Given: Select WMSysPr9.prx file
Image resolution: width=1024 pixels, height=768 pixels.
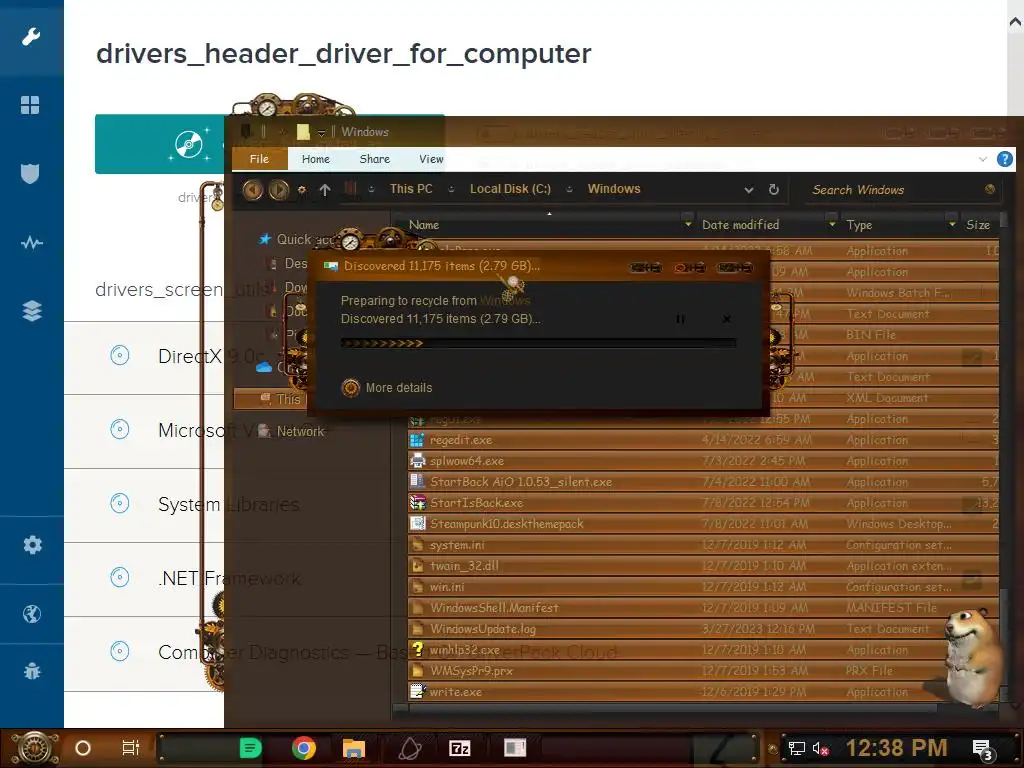Looking at the screenshot, I should point(703,671).
